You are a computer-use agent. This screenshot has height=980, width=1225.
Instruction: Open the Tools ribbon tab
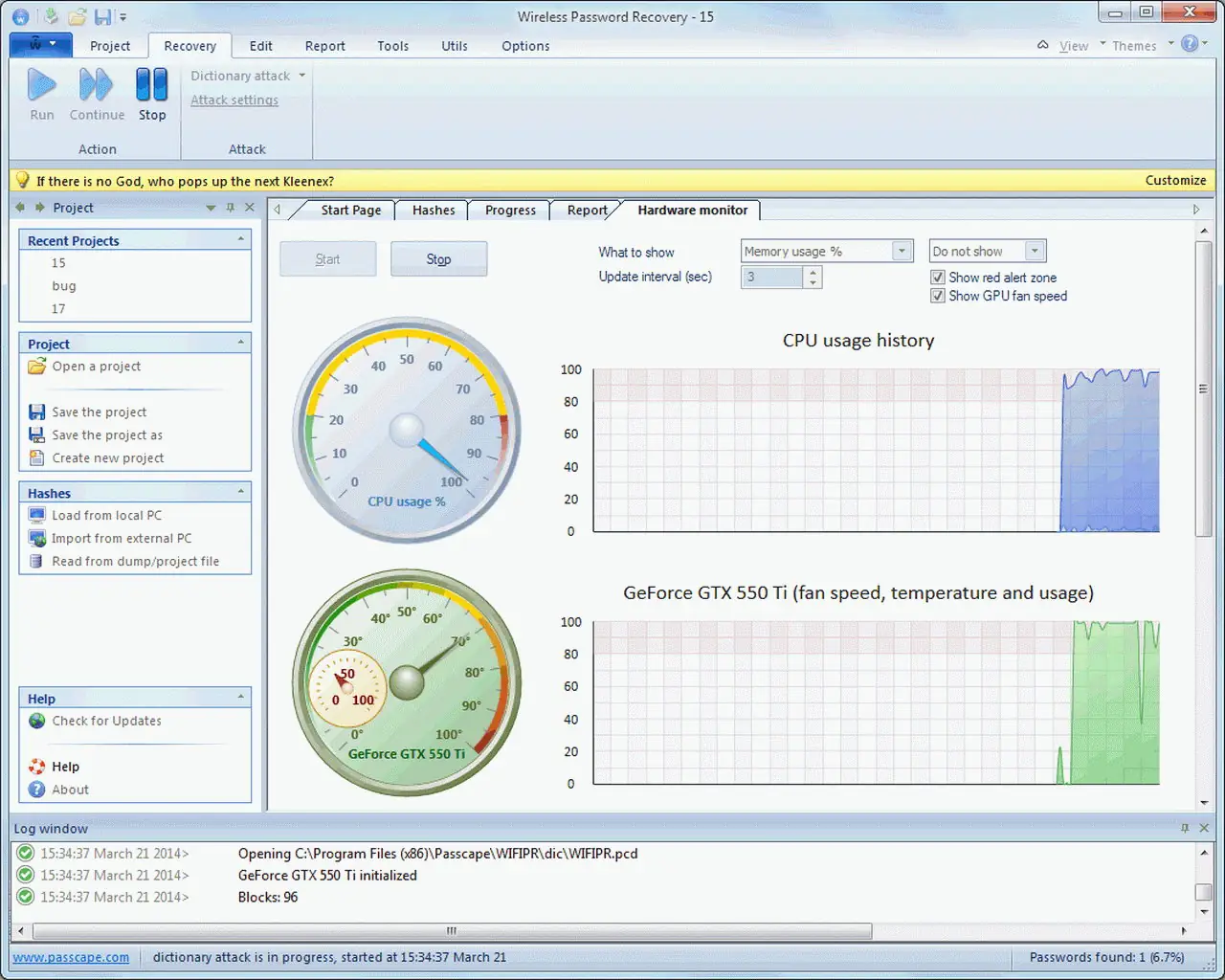[x=392, y=46]
